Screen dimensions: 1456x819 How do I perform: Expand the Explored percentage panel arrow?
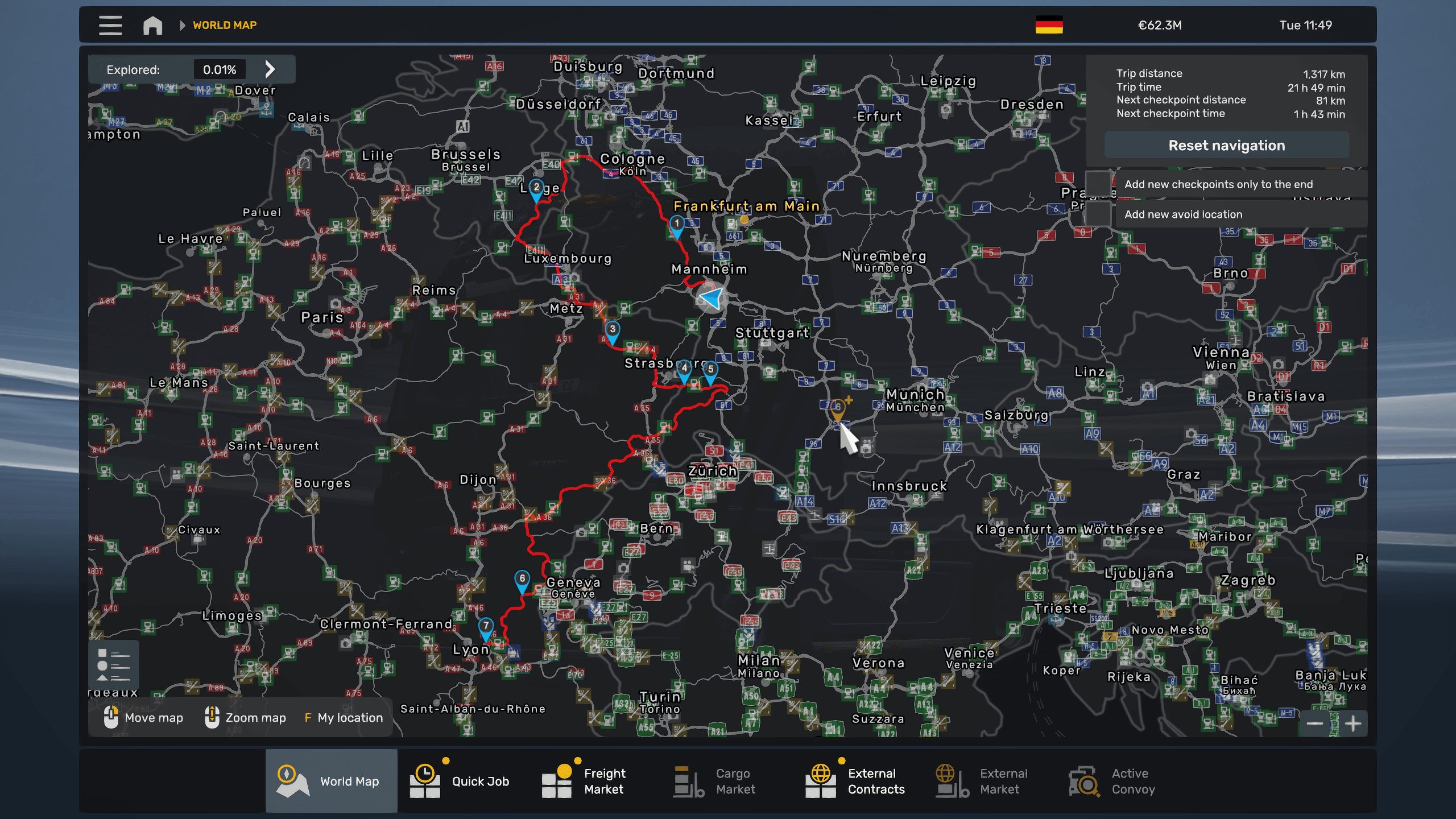point(270,69)
